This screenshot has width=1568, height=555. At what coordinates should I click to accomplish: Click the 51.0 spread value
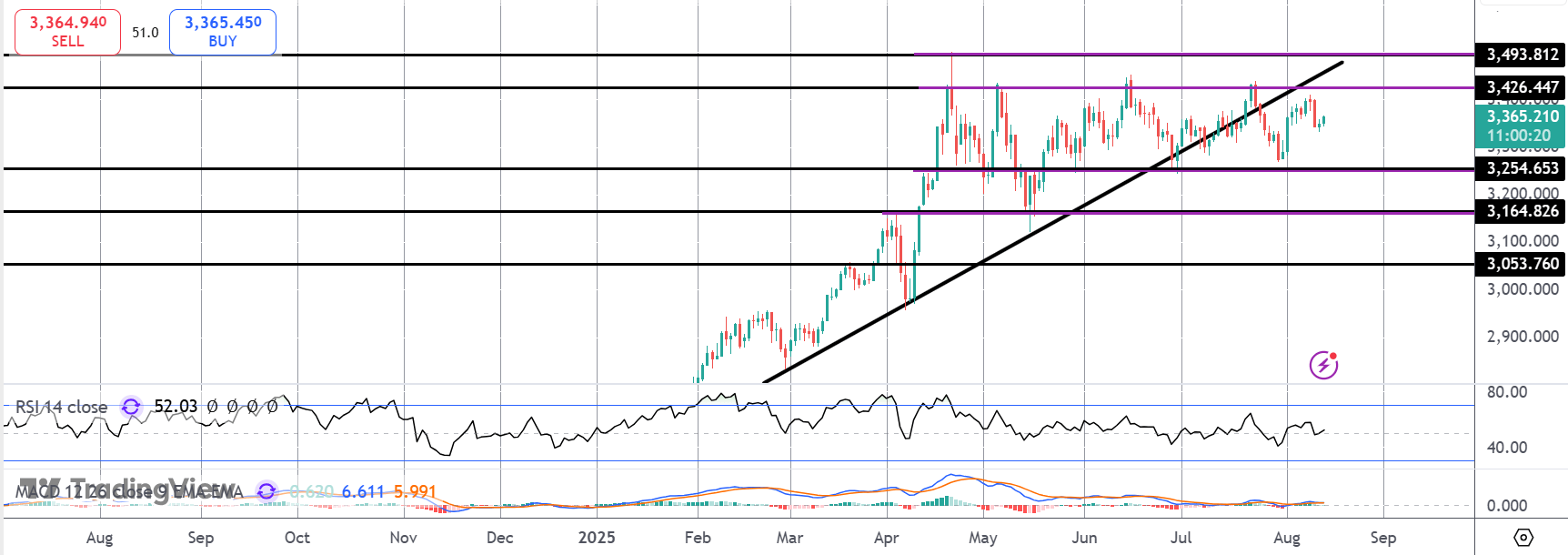click(x=145, y=33)
